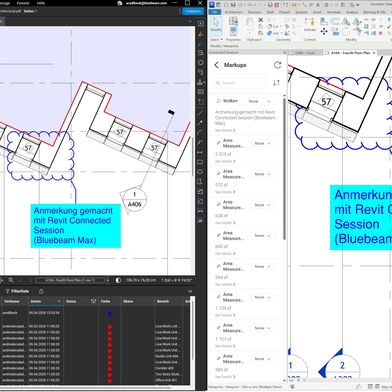The width and height of the screenshot is (392, 392).
Task: Click the red Delete X in the Modify panel
Action: (x=380, y=33)
